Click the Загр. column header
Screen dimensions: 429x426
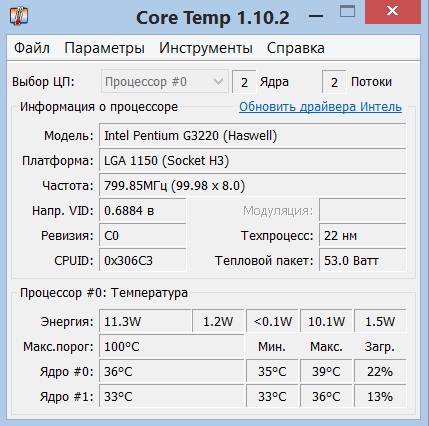[x=380, y=347]
